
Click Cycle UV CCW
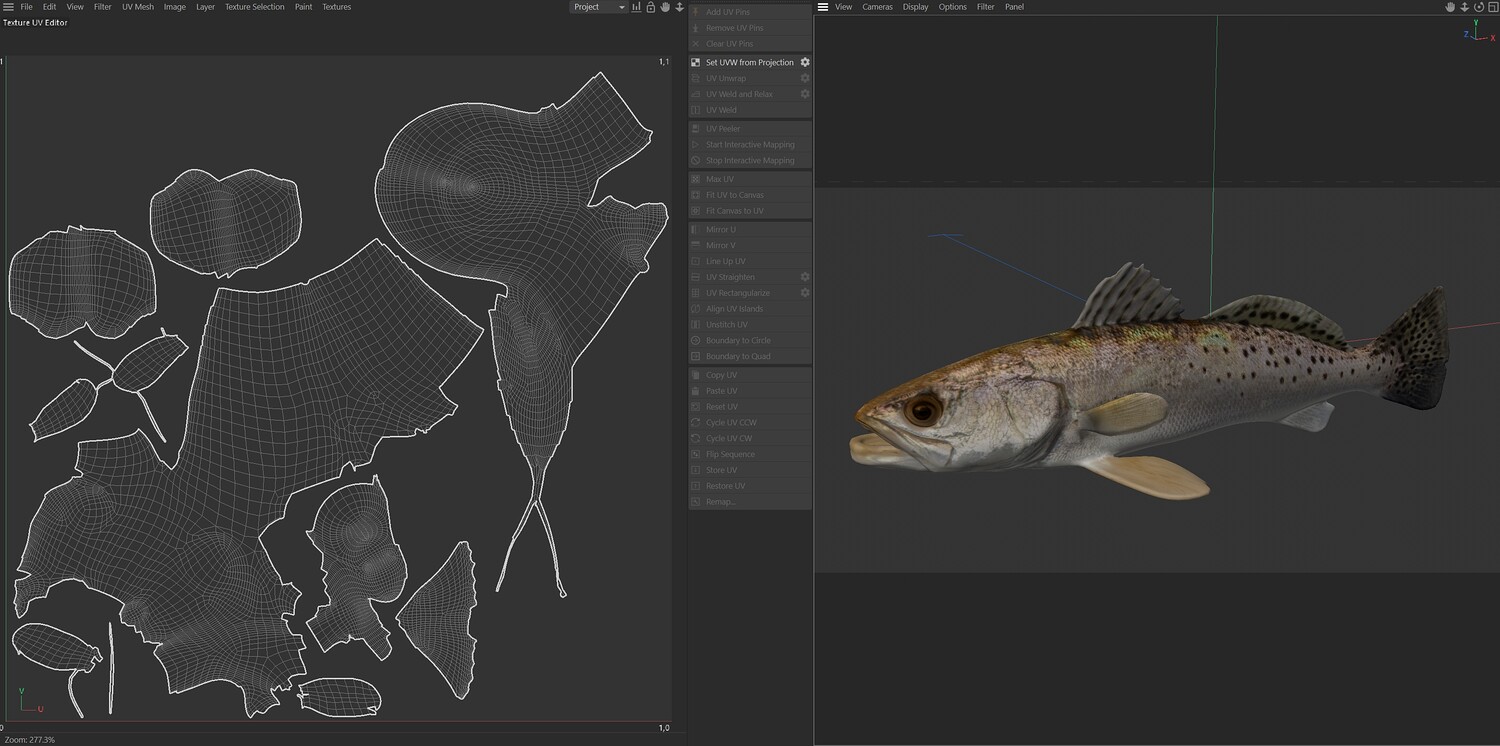pyautogui.click(x=750, y=423)
